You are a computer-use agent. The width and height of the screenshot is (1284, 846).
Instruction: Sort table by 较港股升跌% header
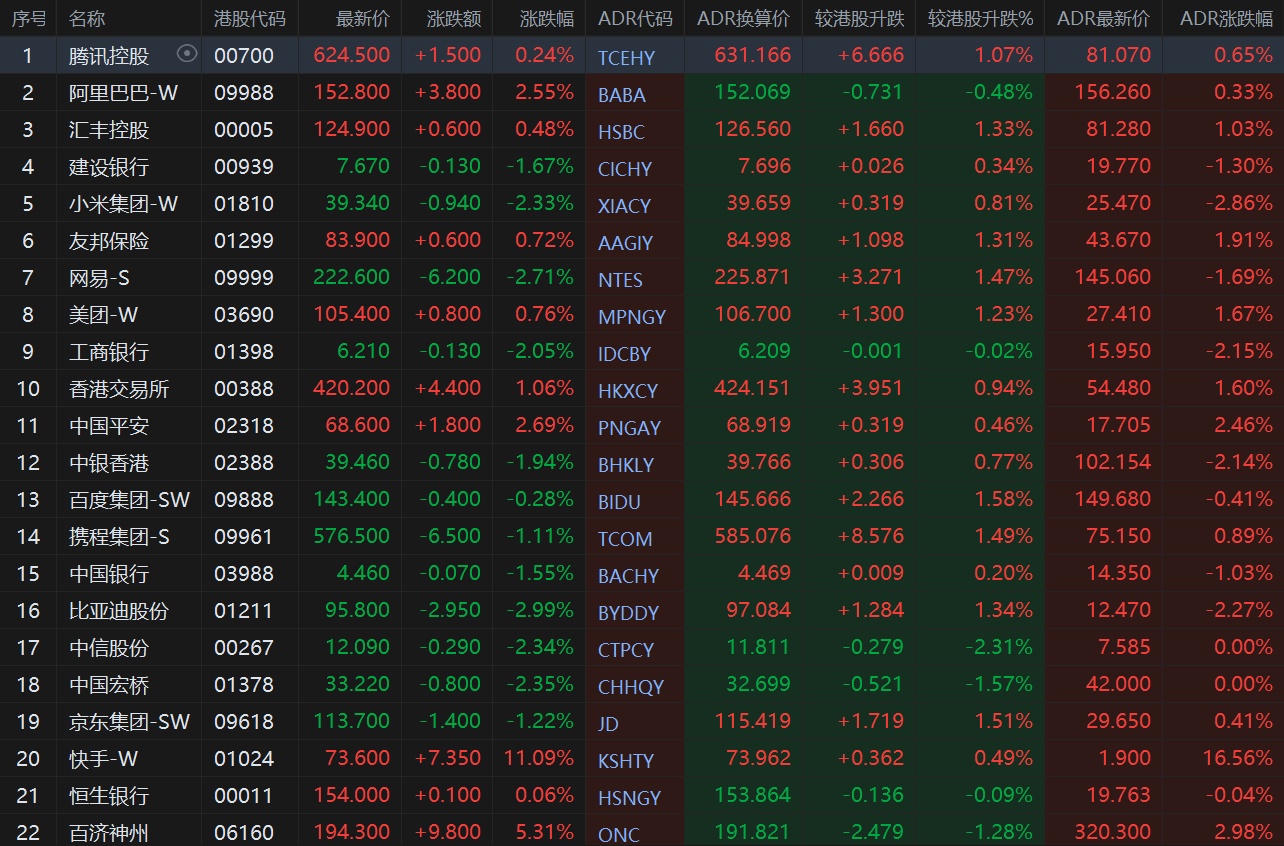click(x=980, y=19)
